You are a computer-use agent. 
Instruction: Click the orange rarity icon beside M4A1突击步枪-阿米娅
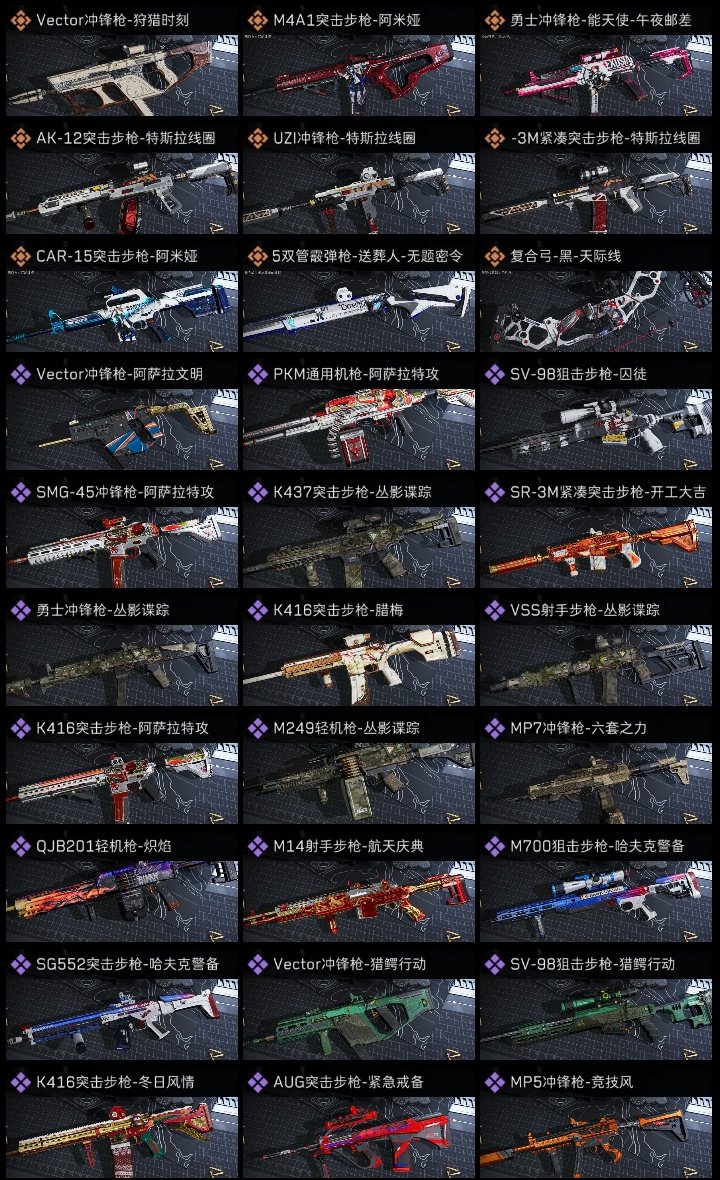pyautogui.click(x=258, y=20)
